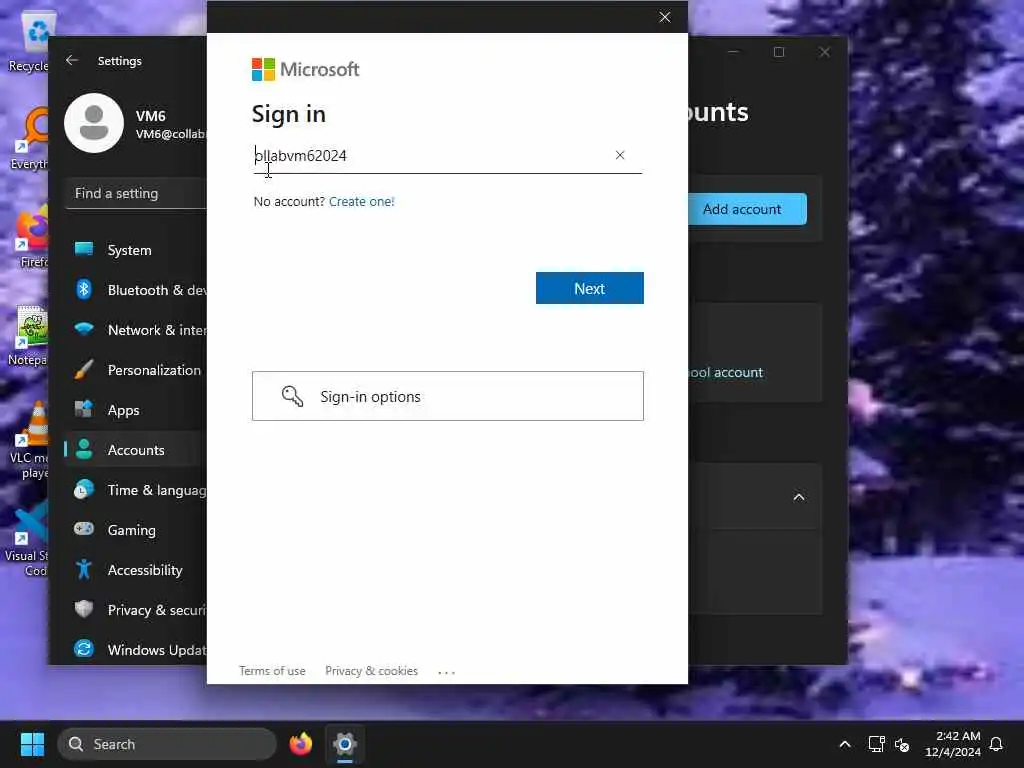This screenshot has height=768, width=1024.
Task: Open Time & language settings
Action: point(136,490)
